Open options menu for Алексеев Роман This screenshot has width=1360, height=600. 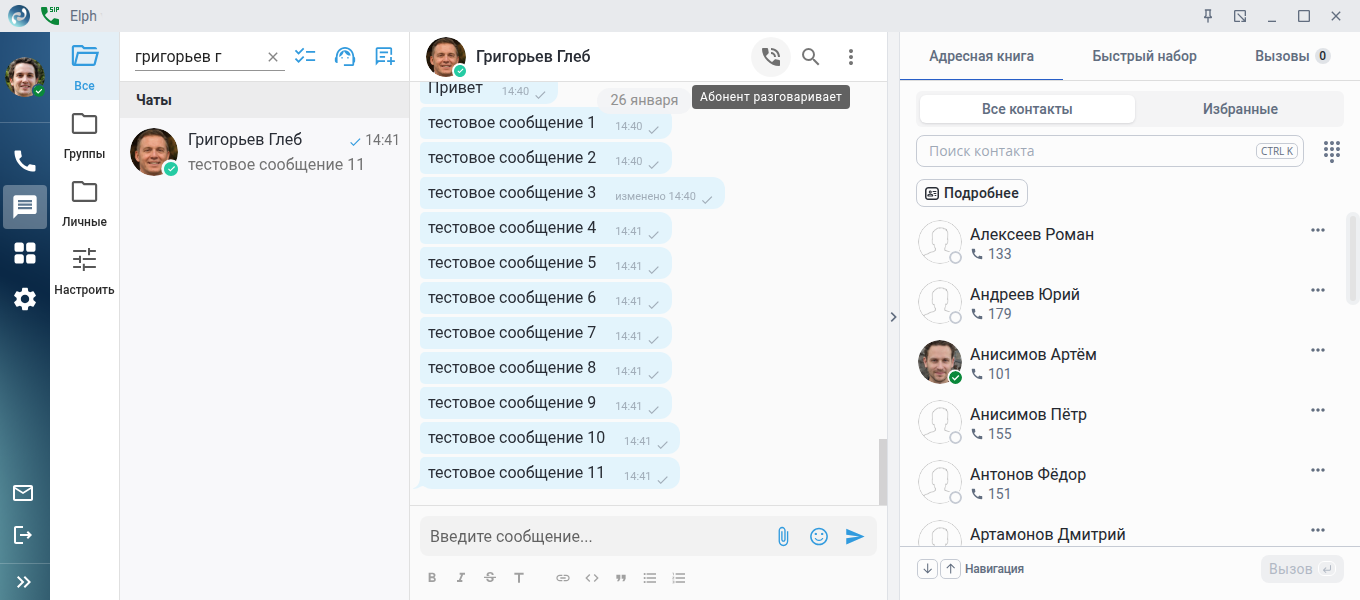point(1318,230)
